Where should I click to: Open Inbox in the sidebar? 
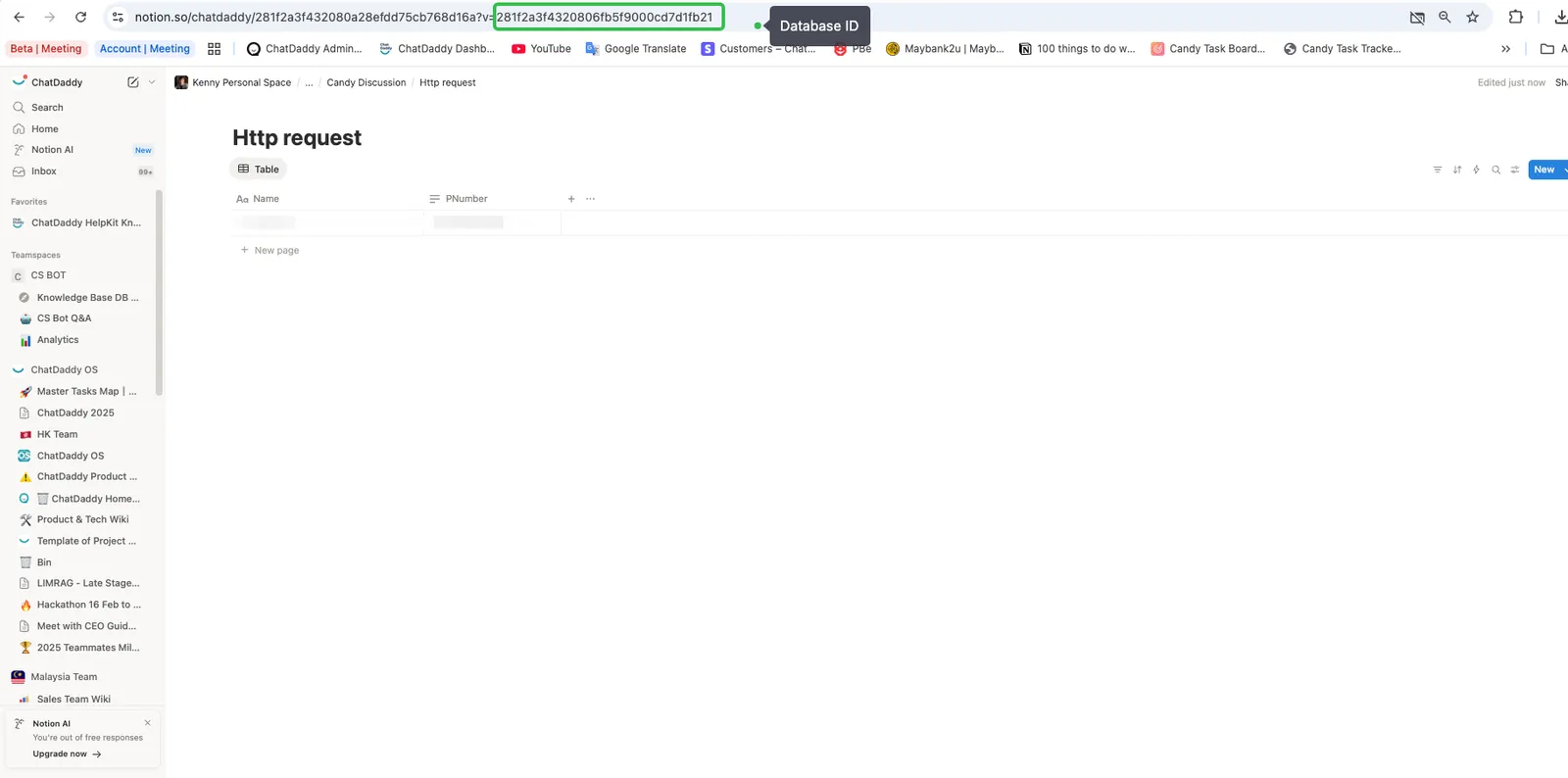pos(44,171)
